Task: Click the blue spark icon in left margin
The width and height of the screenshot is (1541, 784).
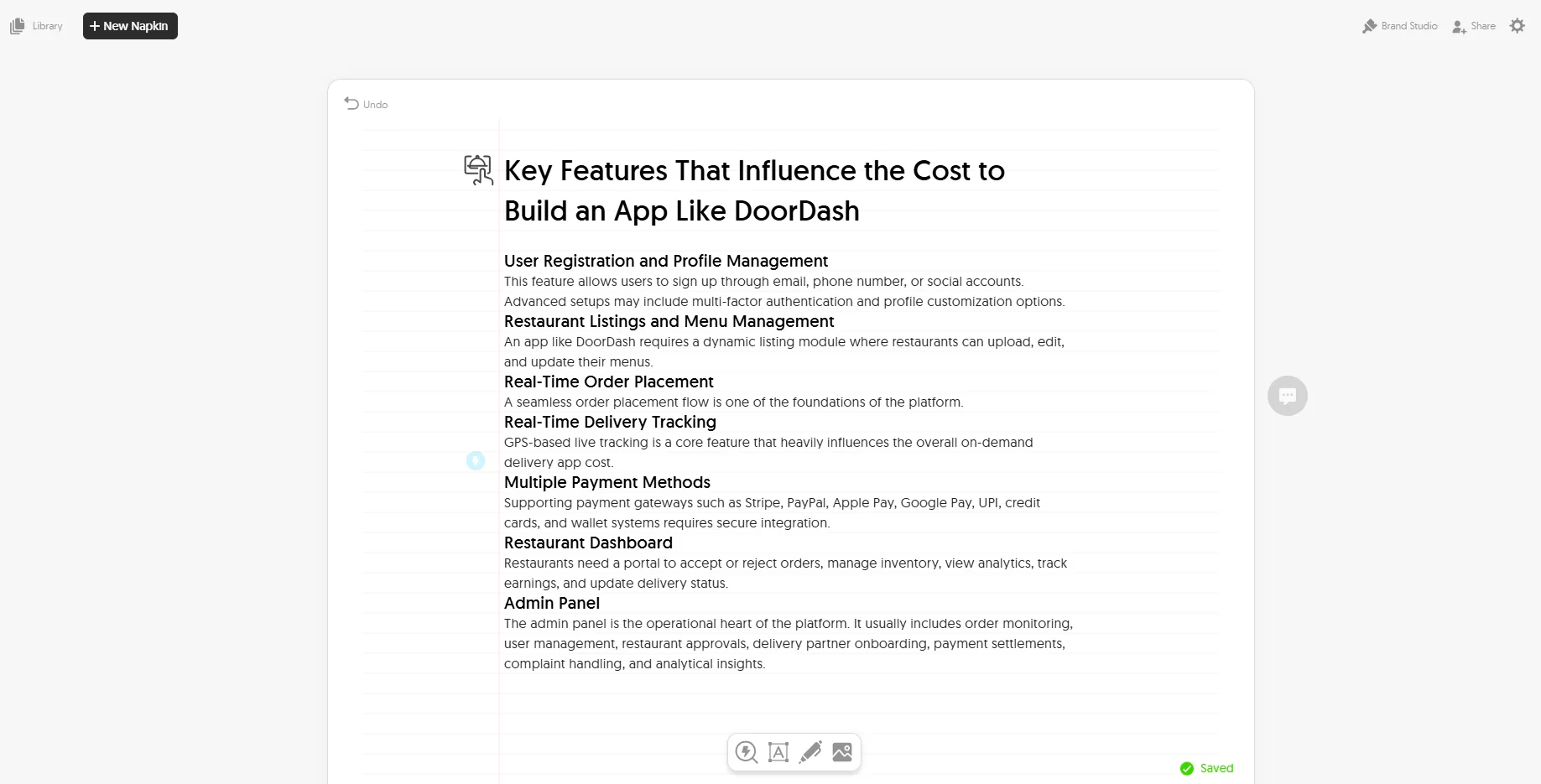Action: (476, 460)
